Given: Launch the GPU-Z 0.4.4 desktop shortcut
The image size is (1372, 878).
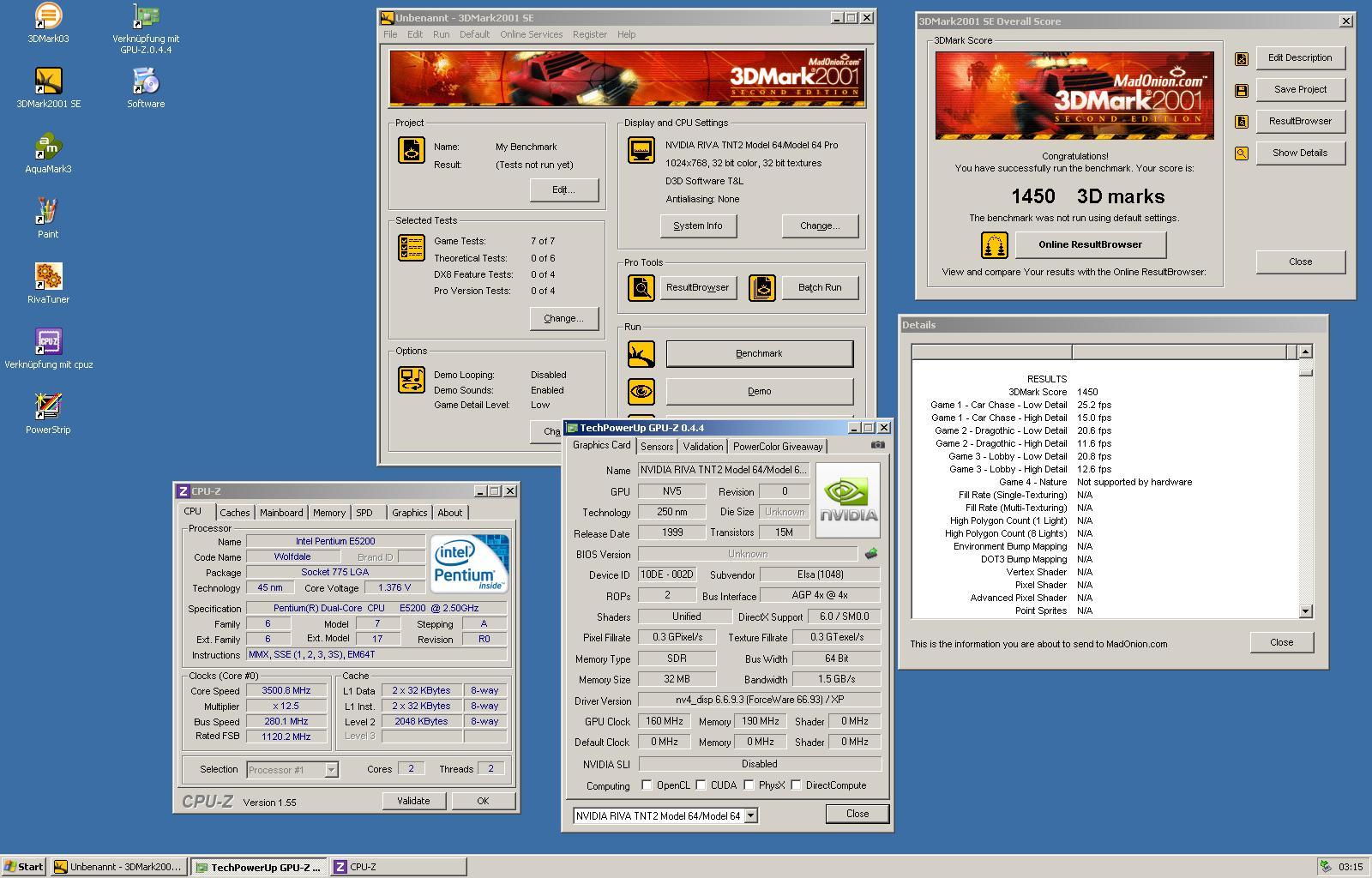Looking at the screenshot, I should 146,28.
